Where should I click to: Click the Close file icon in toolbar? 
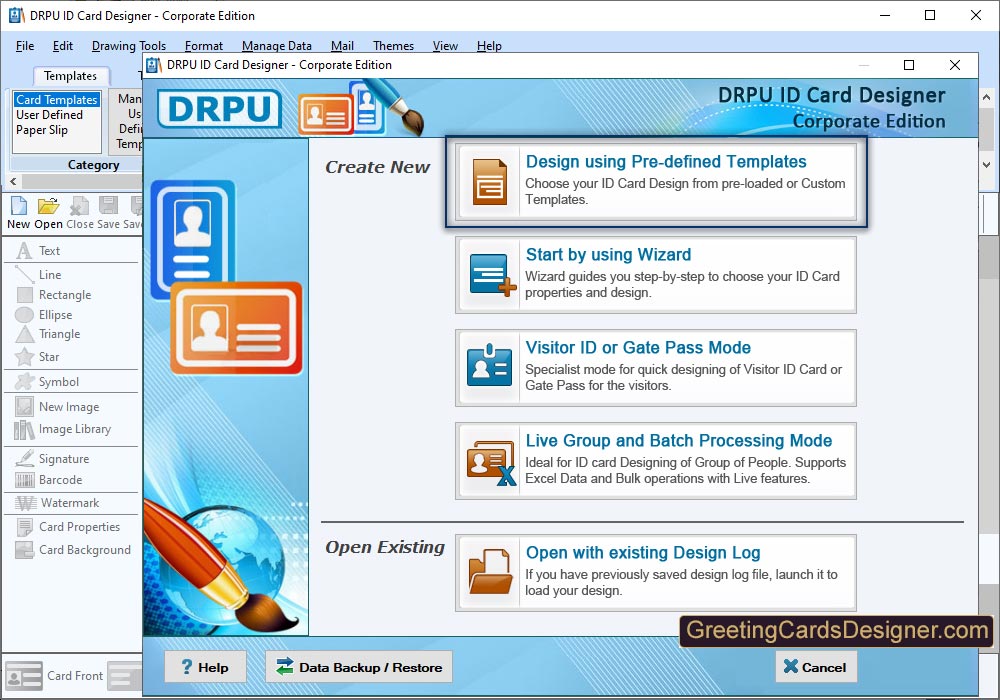click(80, 206)
